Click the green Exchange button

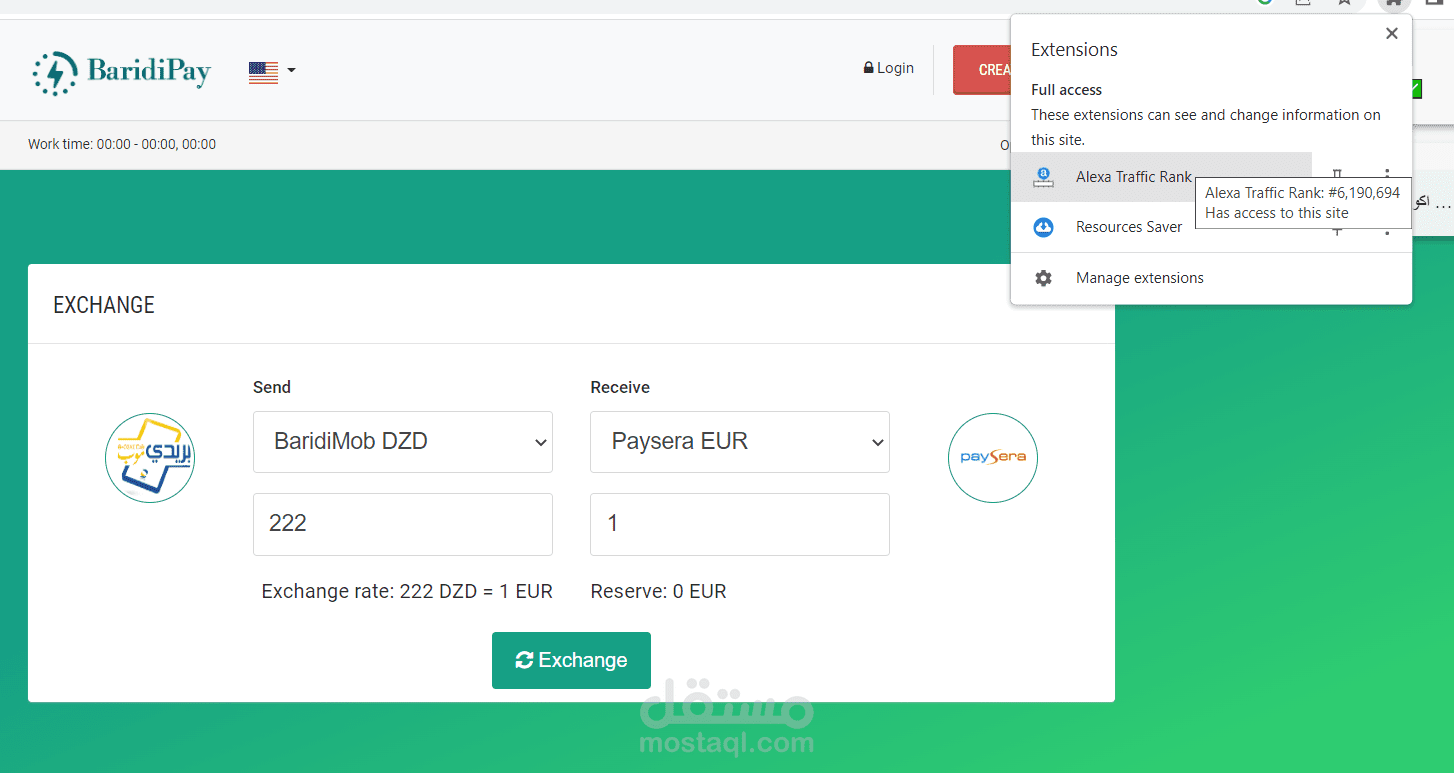pyautogui.click(x=571, y=660)
